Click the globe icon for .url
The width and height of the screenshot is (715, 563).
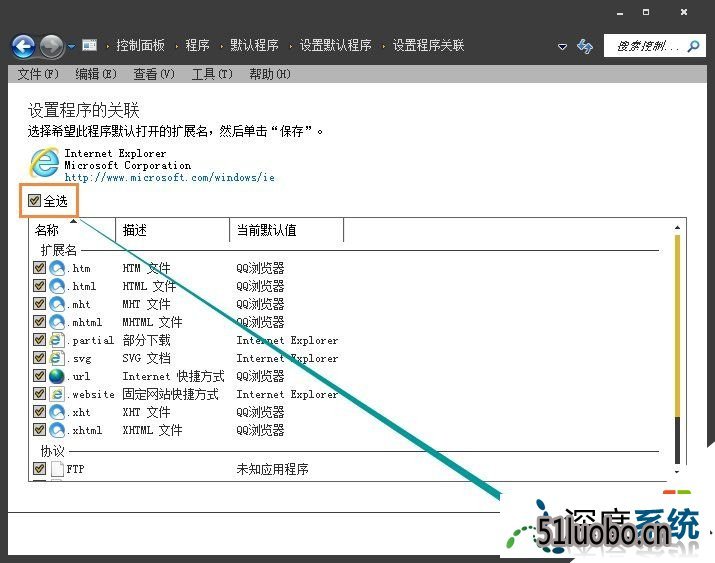tap(57, 376)
